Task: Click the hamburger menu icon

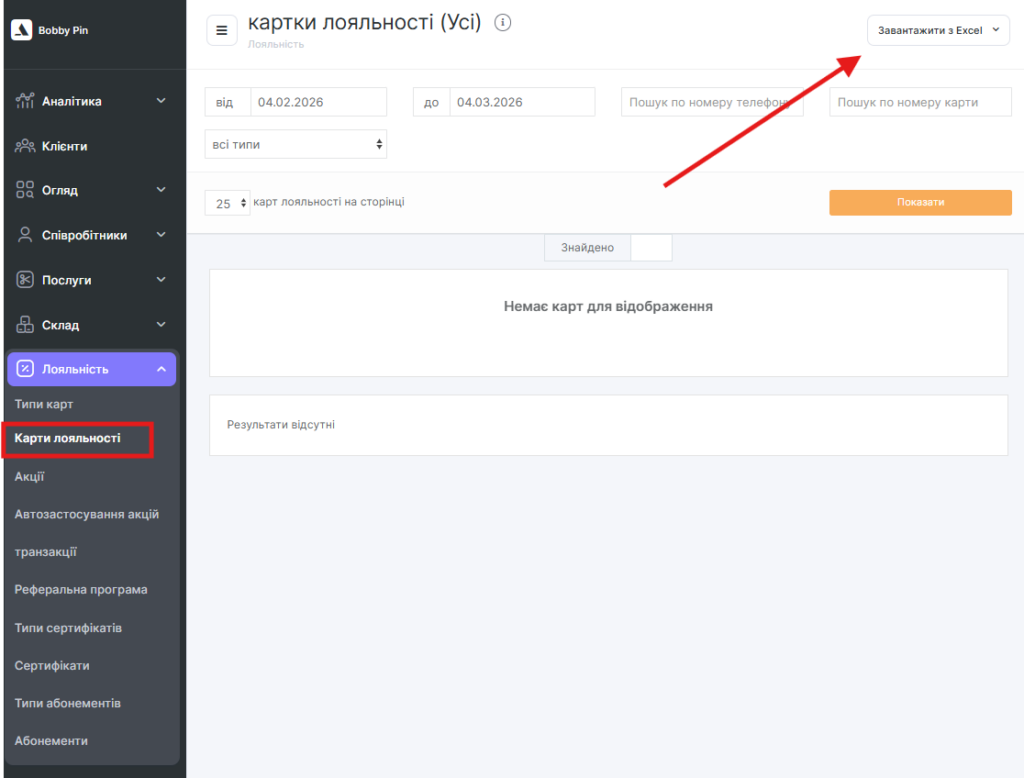Action: [221, 31]
